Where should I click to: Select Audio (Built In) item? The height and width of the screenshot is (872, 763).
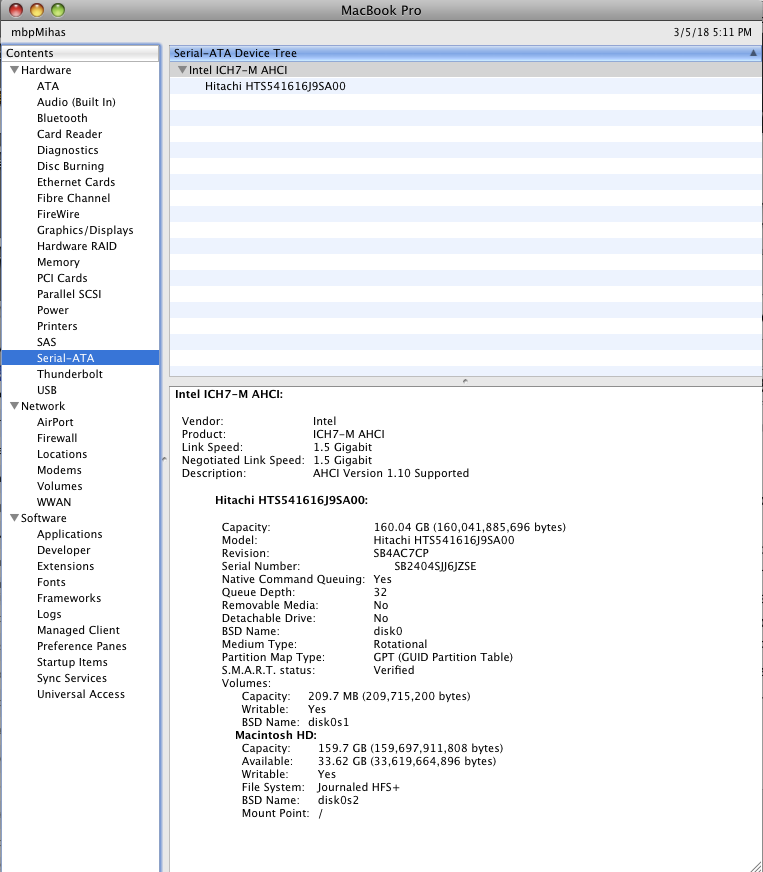tap(76, 102)
